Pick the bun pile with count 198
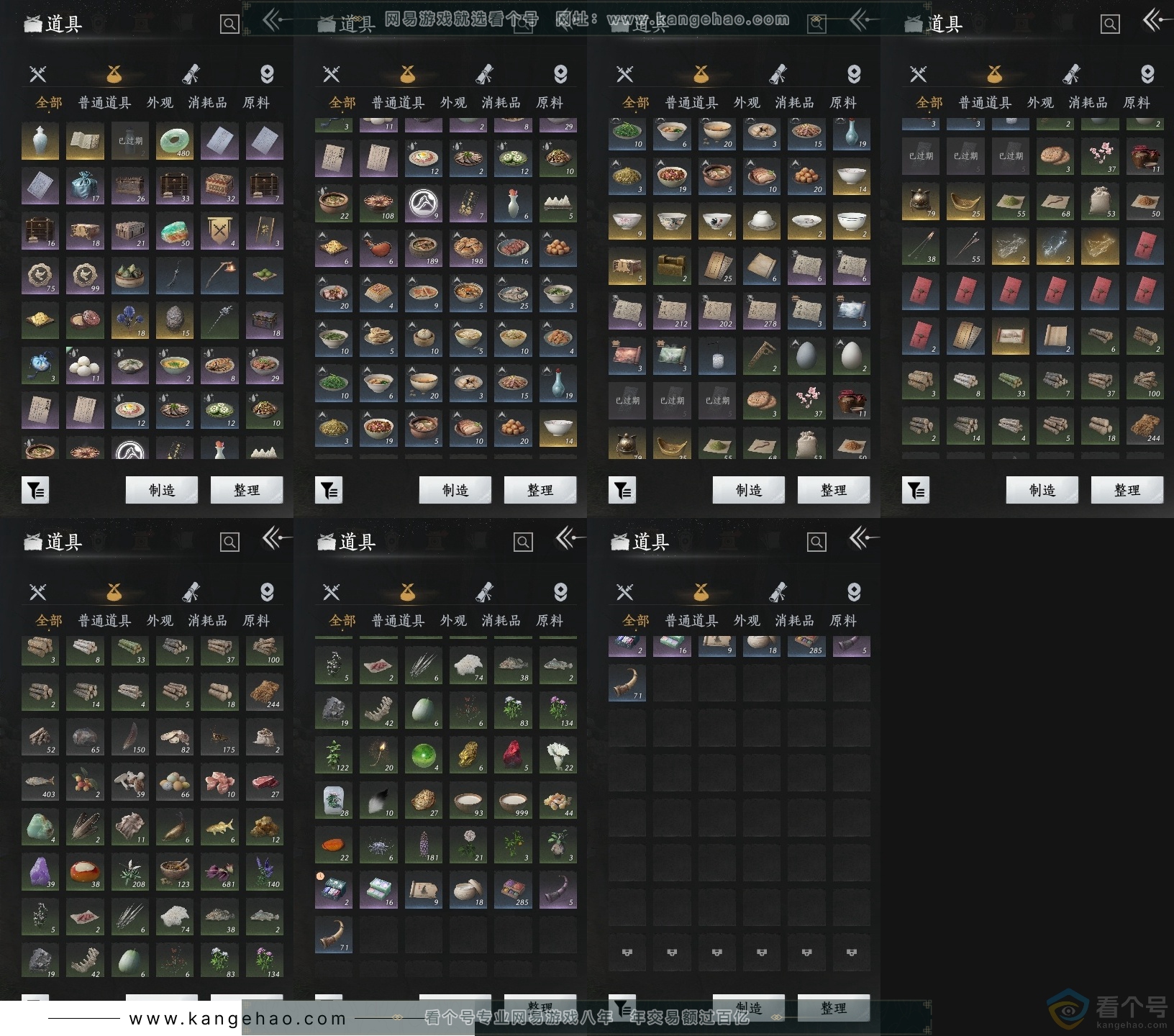This screenshot has height=1036, width=1174. tap(468, 248)
